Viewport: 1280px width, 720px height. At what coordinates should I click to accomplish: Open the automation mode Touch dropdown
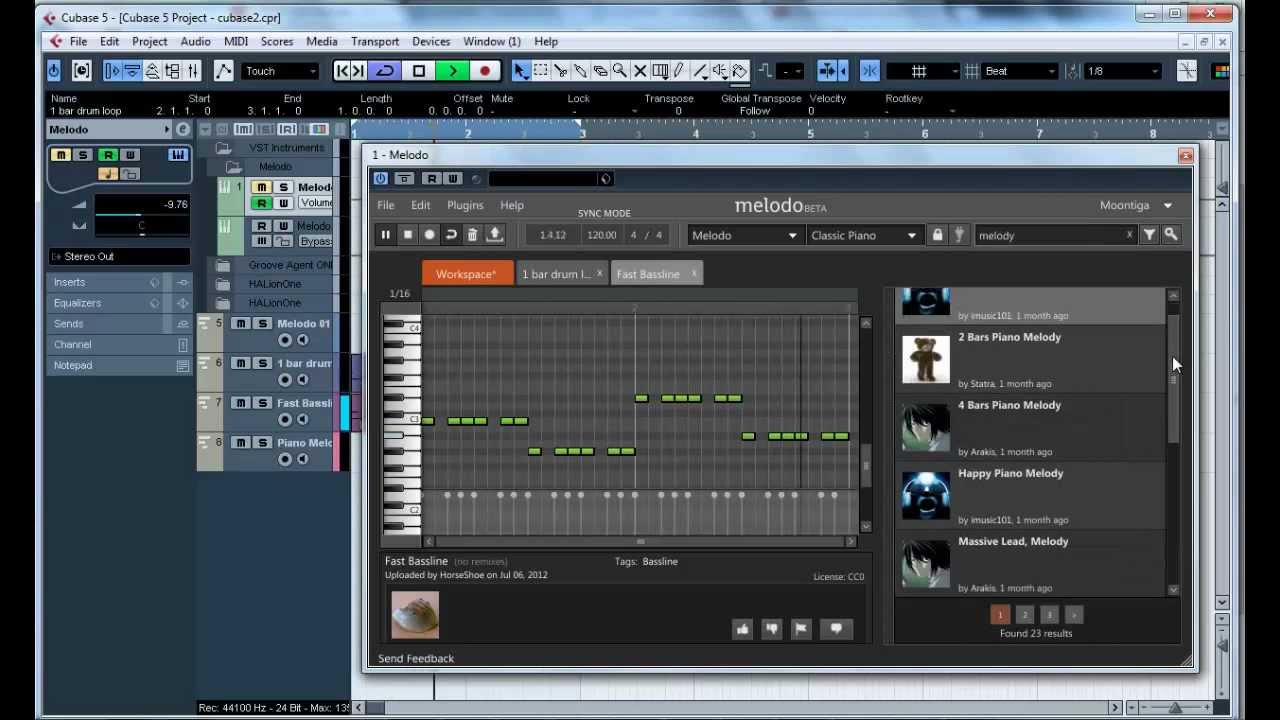pos(280,71)
